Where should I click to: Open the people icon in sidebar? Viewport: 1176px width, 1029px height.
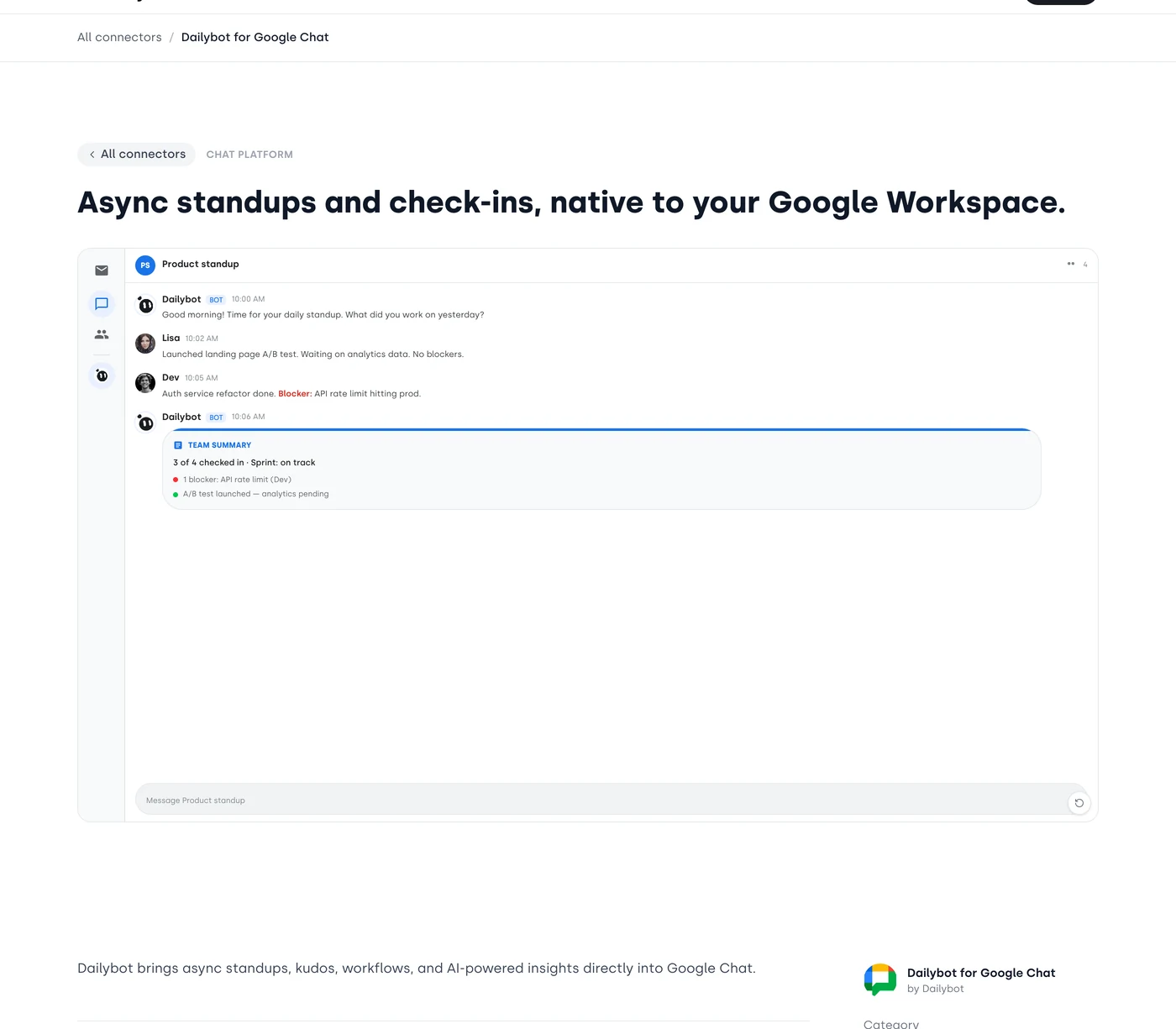[102, 334]
